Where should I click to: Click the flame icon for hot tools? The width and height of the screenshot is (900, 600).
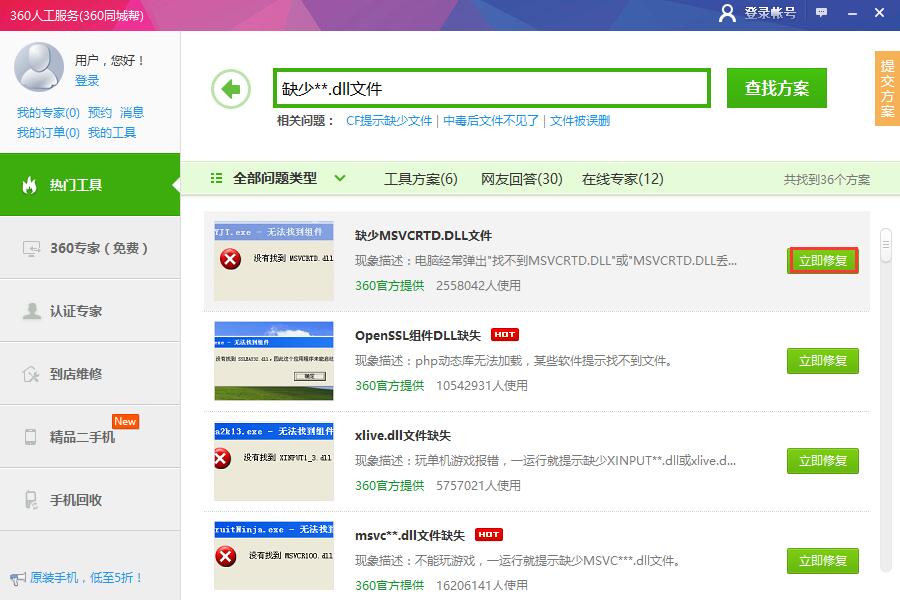click(x=29, y=185)
